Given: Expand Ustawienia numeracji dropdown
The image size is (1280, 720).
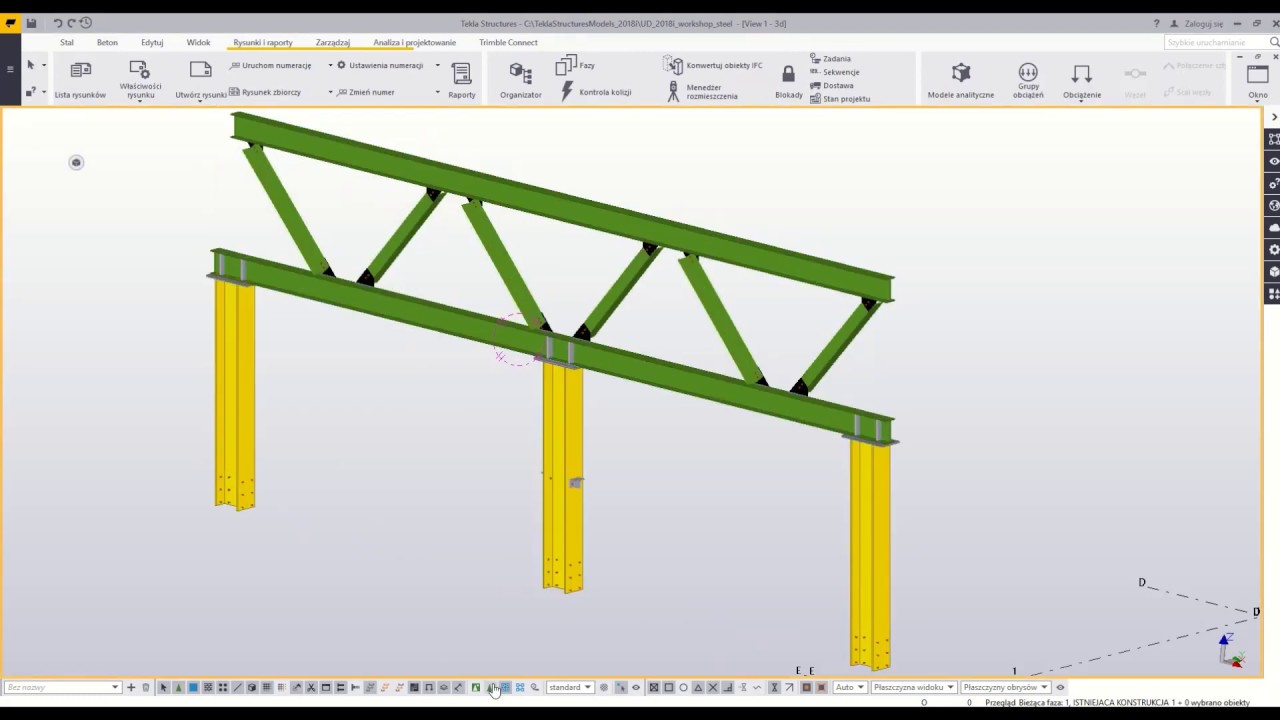Looking at the screenshot, I should [437, 65].
